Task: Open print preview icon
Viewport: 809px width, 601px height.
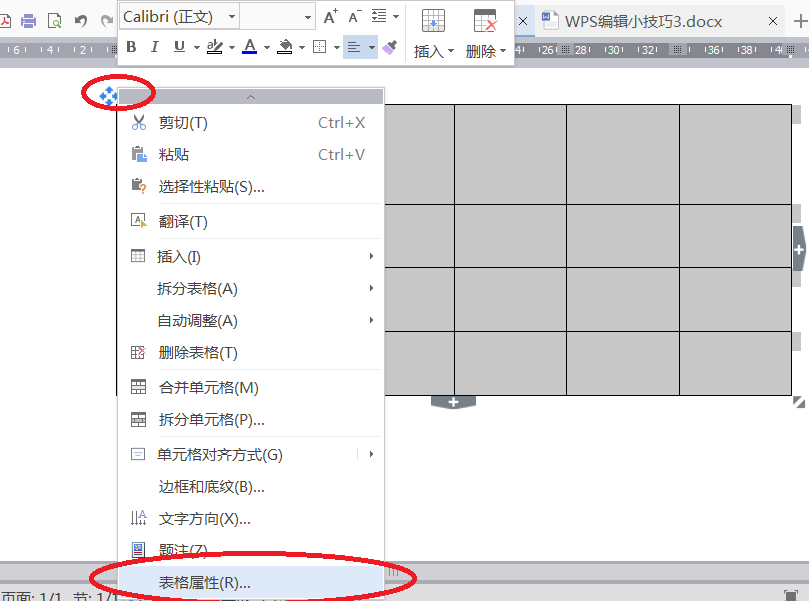Action: click(54, 21)
